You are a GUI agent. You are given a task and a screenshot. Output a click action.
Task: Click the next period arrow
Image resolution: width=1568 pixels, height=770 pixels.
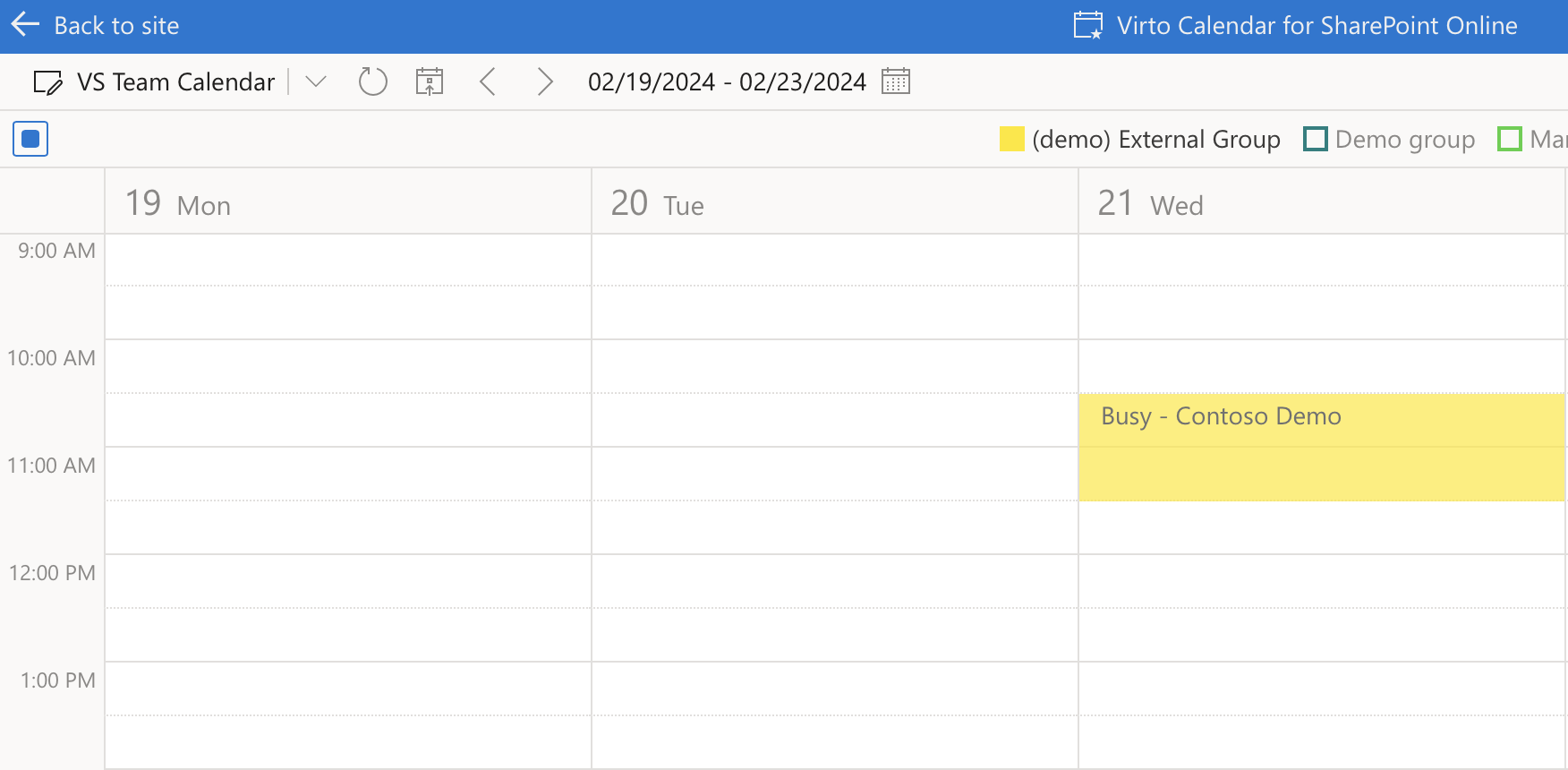pyautogui.click(x=545, y=81)
